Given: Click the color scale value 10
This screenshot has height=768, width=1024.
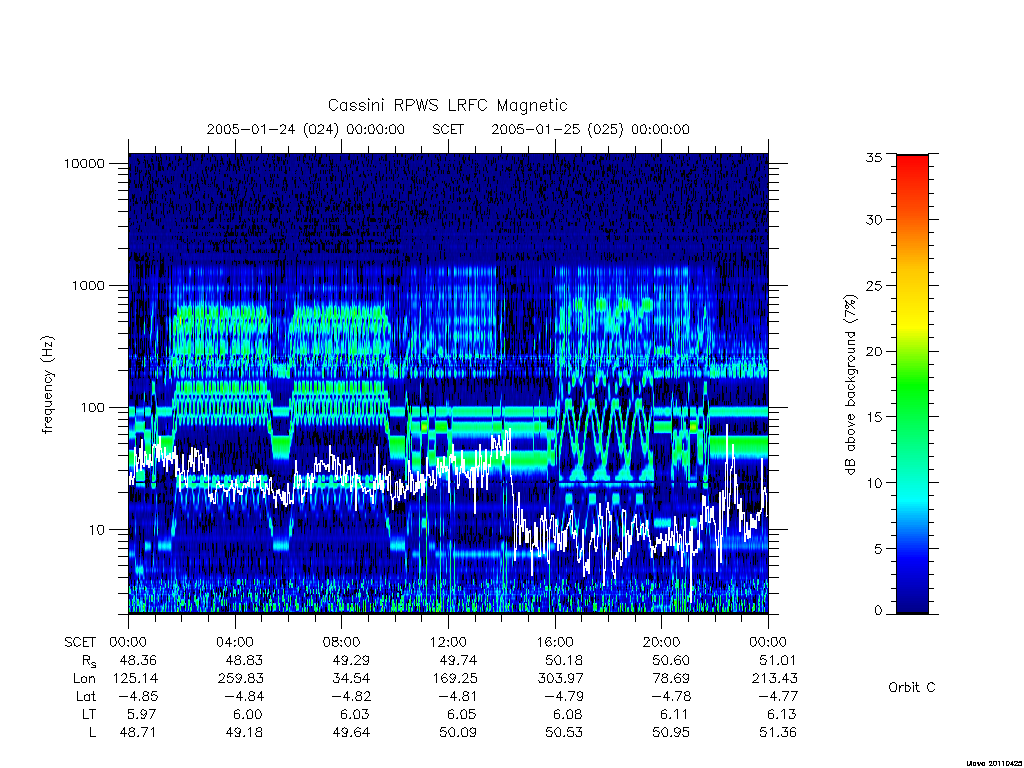Looking at the screenshot, I should tap(874, 483).
